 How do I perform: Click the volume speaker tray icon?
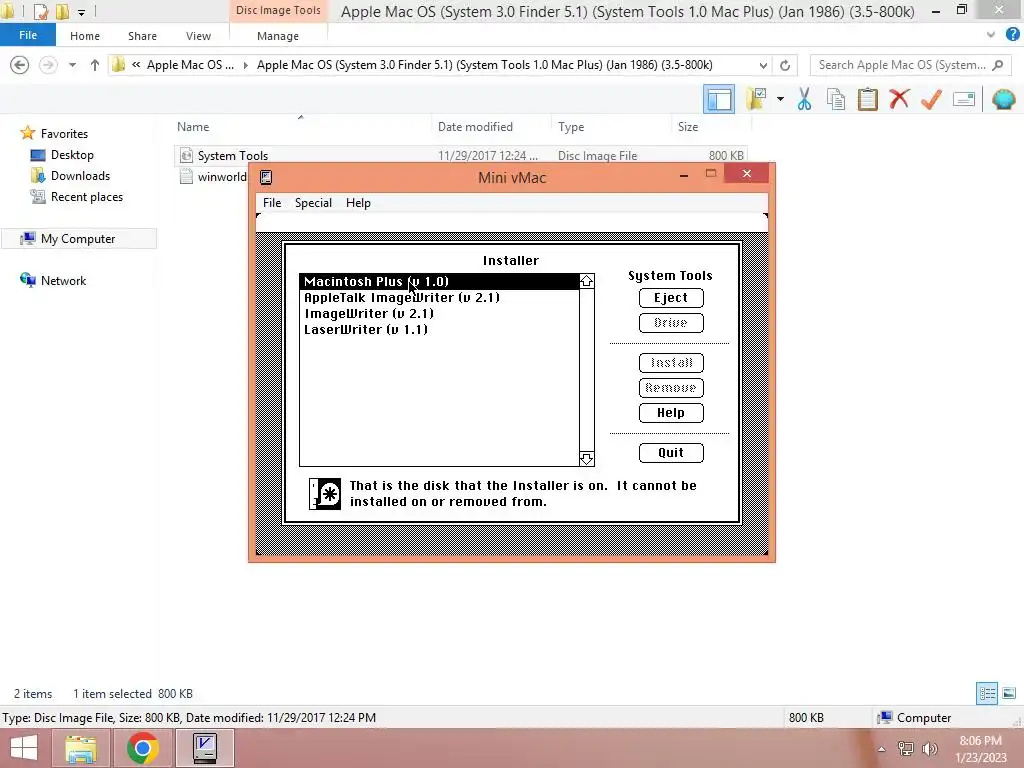point(929,749)
